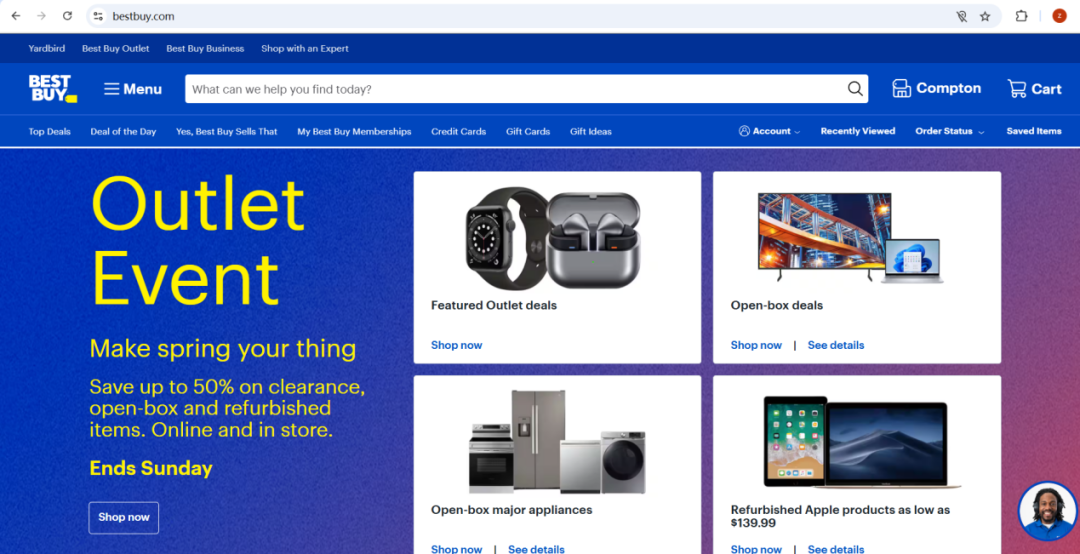The width and height of the screenshot is (1080, 554).
Task: Click the search magnifier icon
Action: pos(855,89)
